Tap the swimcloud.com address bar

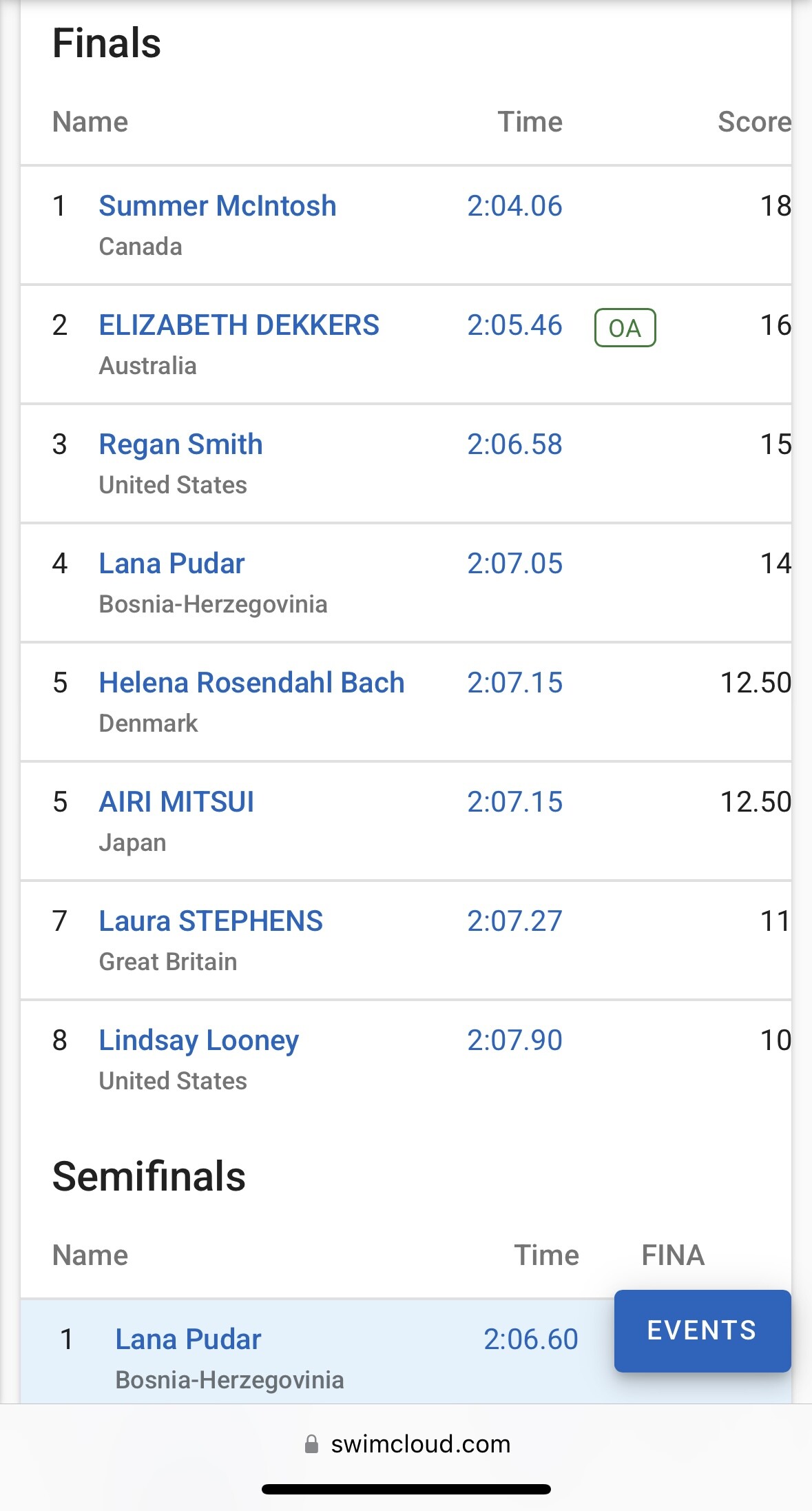pos(420,1443)
